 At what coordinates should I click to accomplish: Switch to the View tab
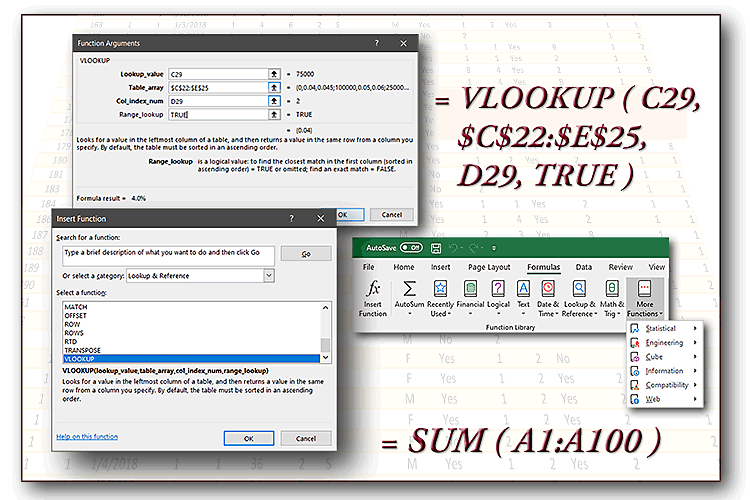point(656,267)
